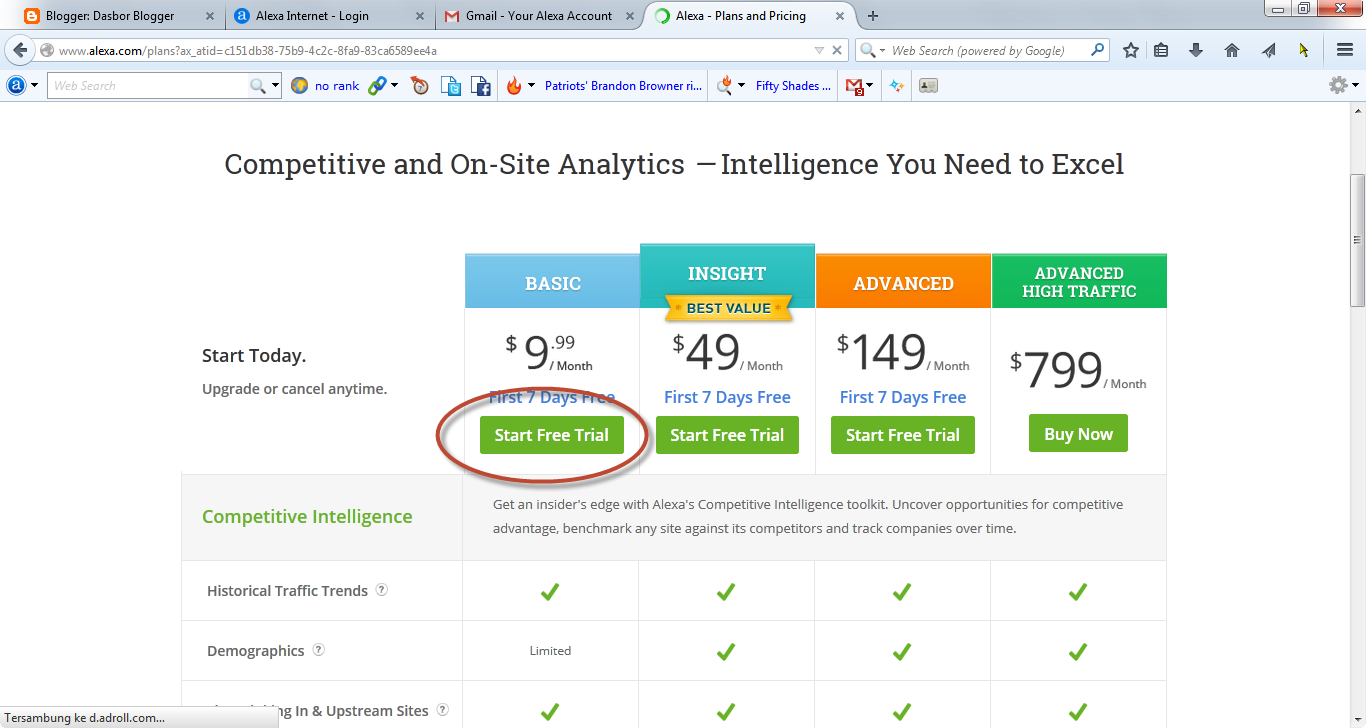Go back with the browser back arrow
Viewport: 1366px width, 728px height.
pos(20,50)
